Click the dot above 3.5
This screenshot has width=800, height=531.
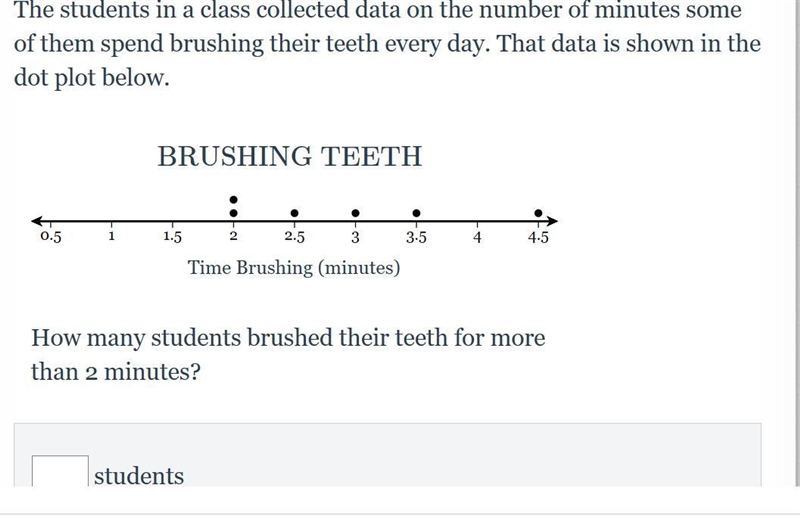416,213
